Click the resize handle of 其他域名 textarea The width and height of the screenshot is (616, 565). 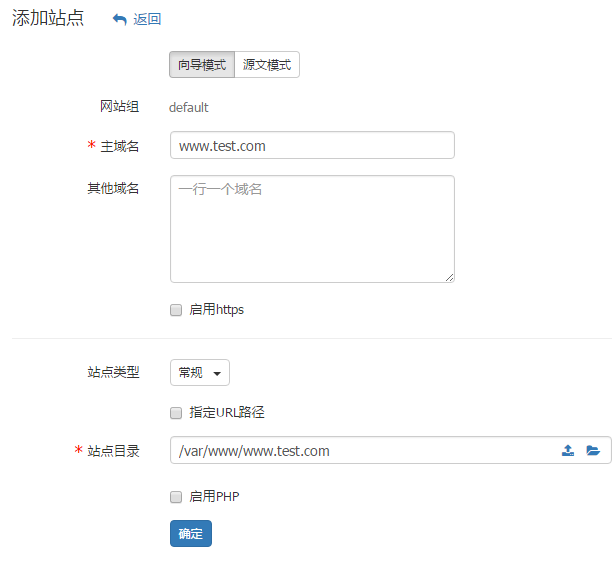tap(450, 277)
